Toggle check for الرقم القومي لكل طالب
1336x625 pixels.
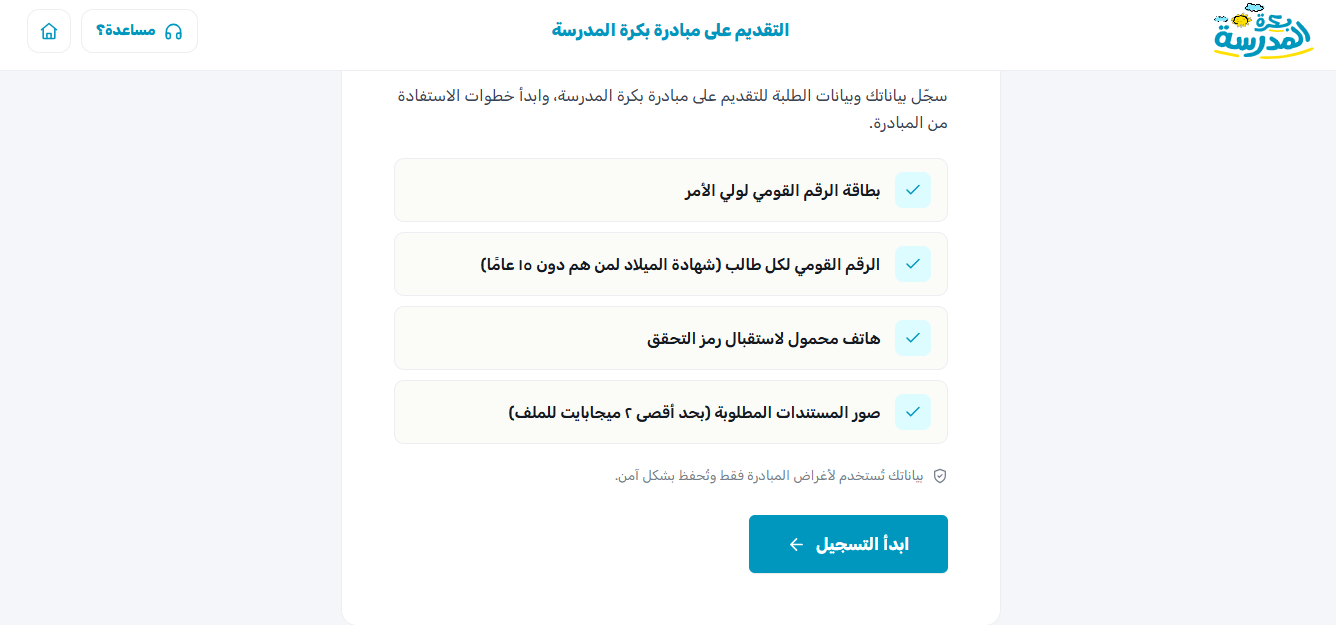[x=913, y=264]
